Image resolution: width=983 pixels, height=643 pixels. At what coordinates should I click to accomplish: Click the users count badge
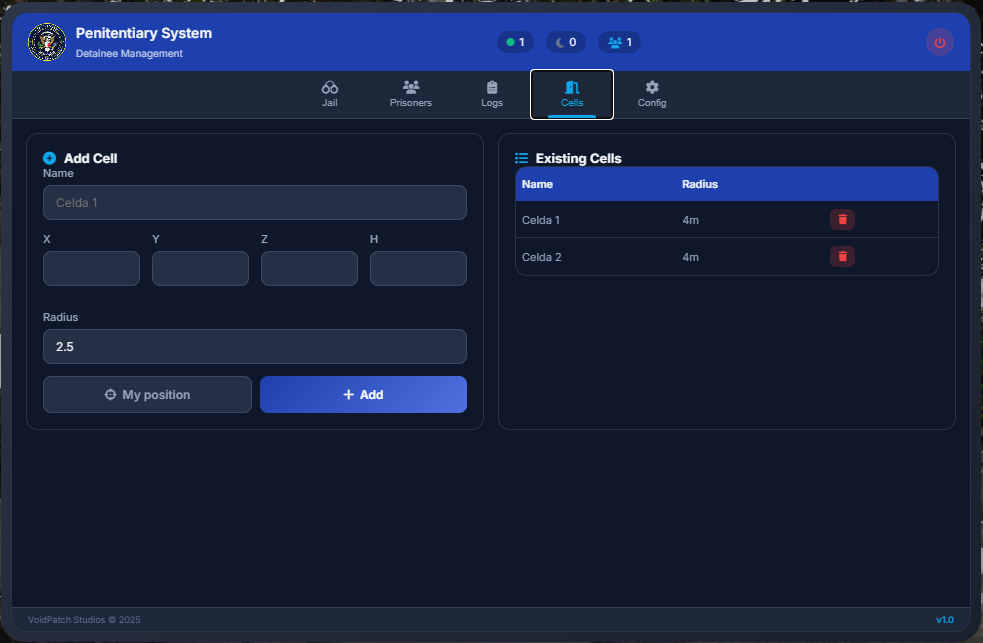[619, 42]
